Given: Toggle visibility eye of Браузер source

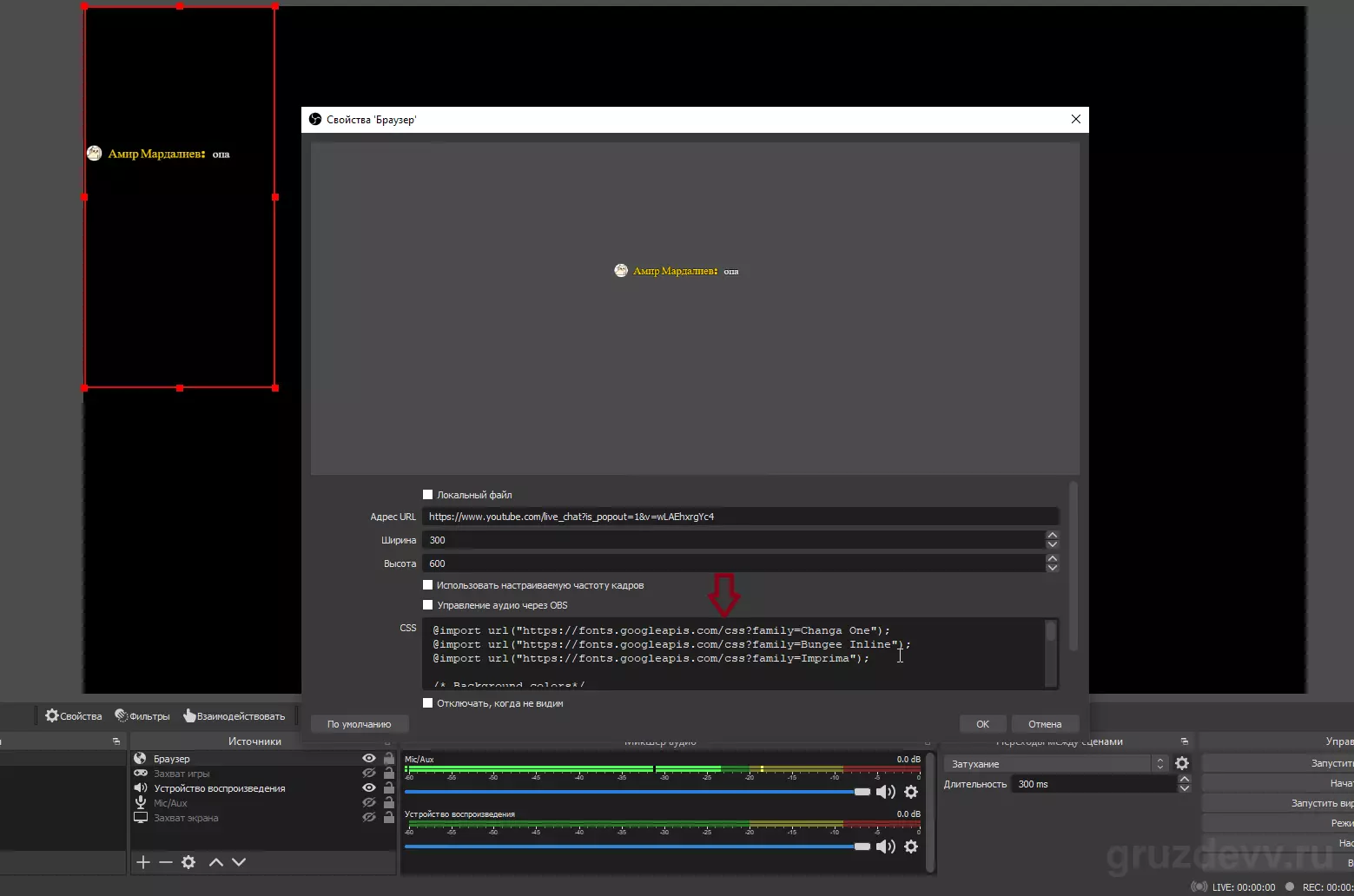Looking at the screenshot, I should [x=369, y=759].
